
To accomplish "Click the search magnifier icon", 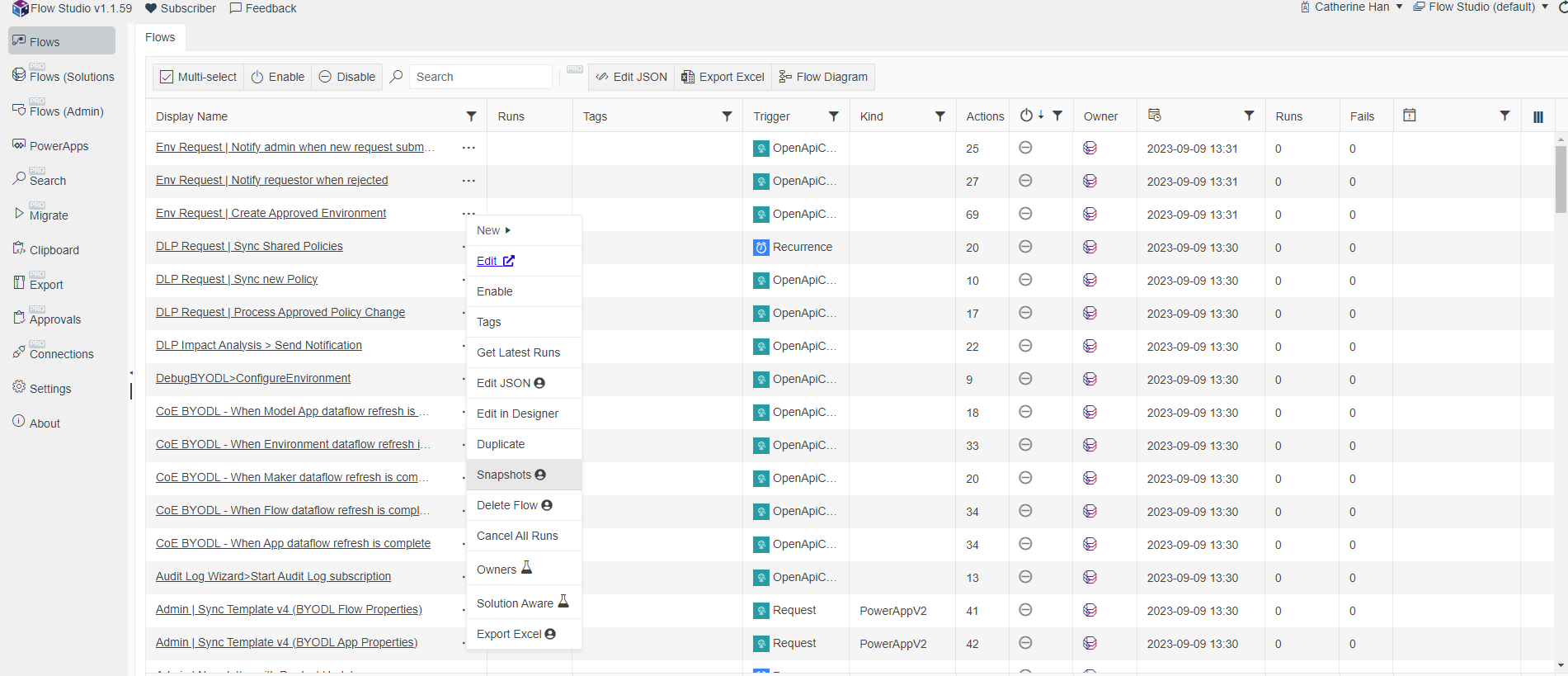I will pyautogui.click(x=396, y=77).
